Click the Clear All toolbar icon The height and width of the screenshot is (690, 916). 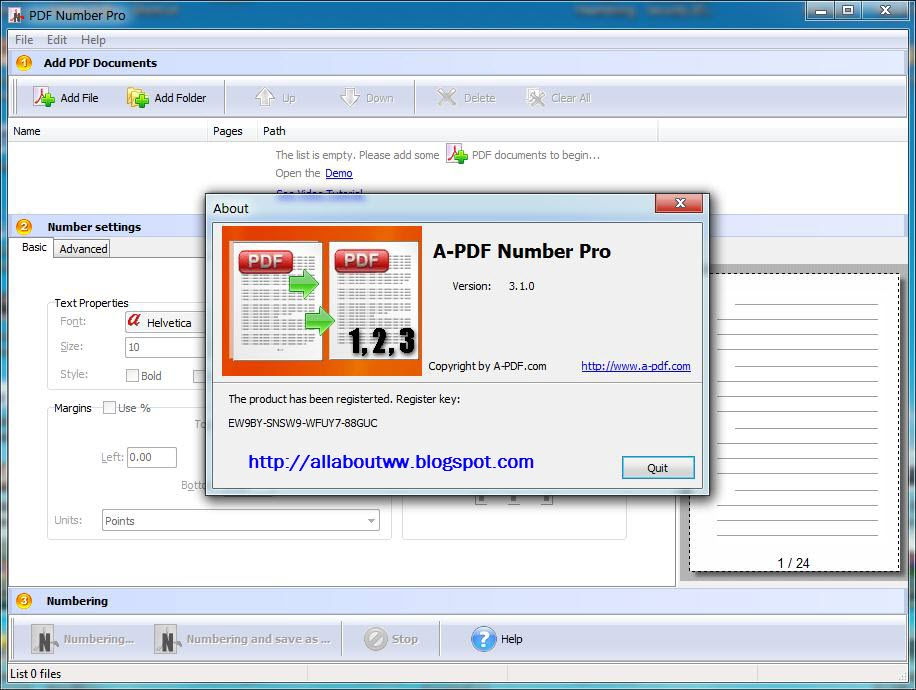tap(536, 98)
